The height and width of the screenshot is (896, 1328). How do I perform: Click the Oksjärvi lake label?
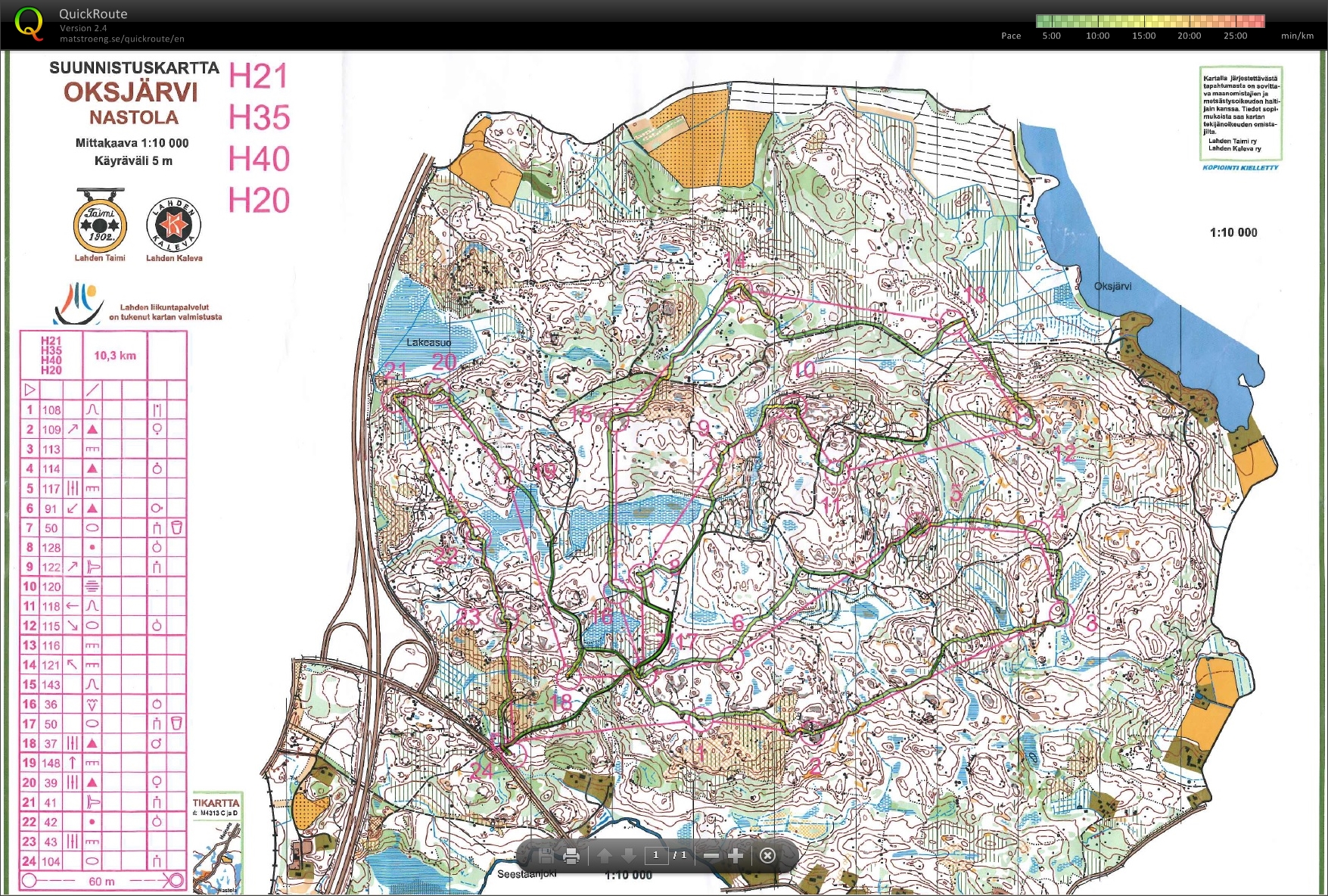1112,286
